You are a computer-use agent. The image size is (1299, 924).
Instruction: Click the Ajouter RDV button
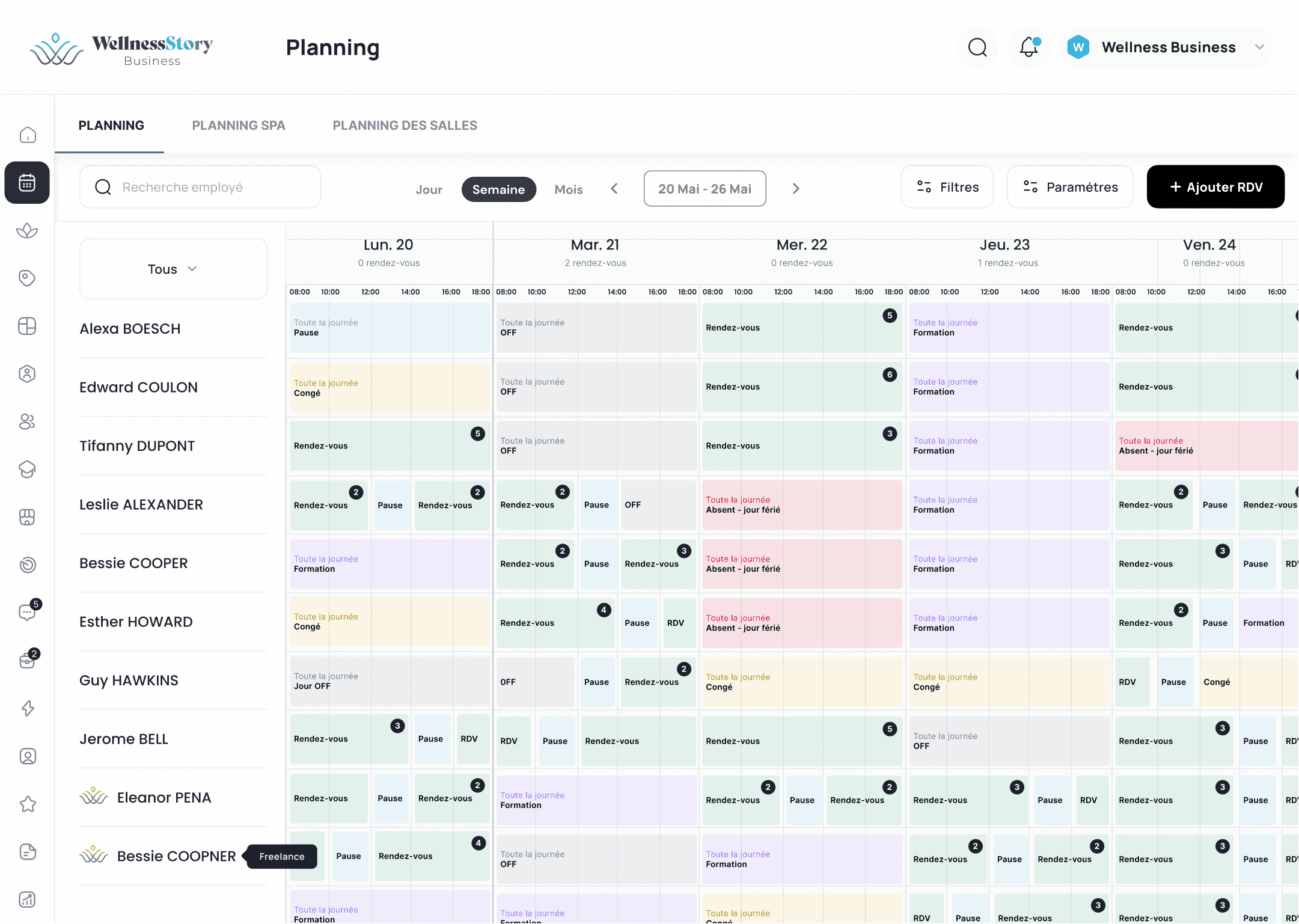coord(1215,187)
